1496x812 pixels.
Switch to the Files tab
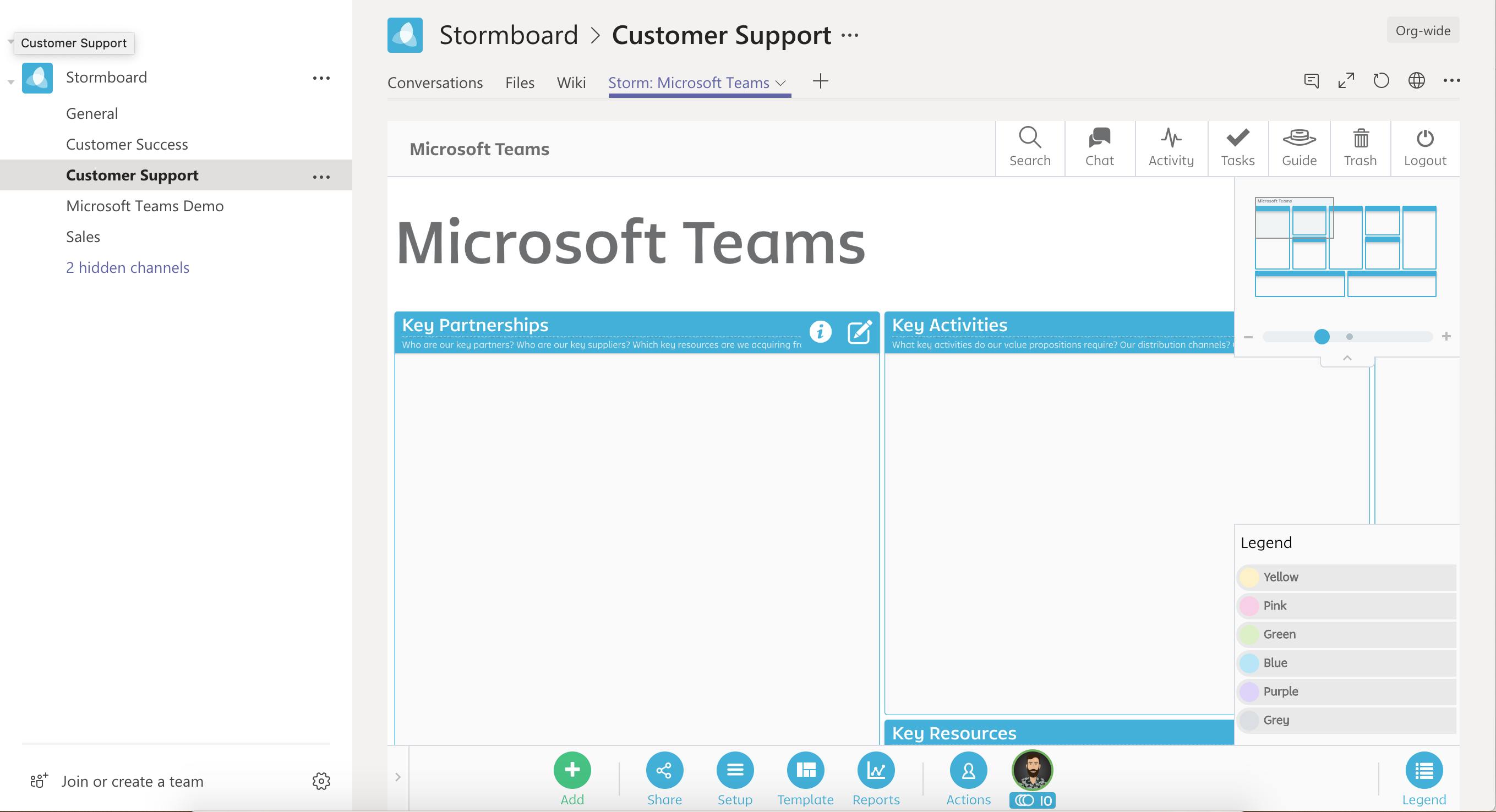520,83
